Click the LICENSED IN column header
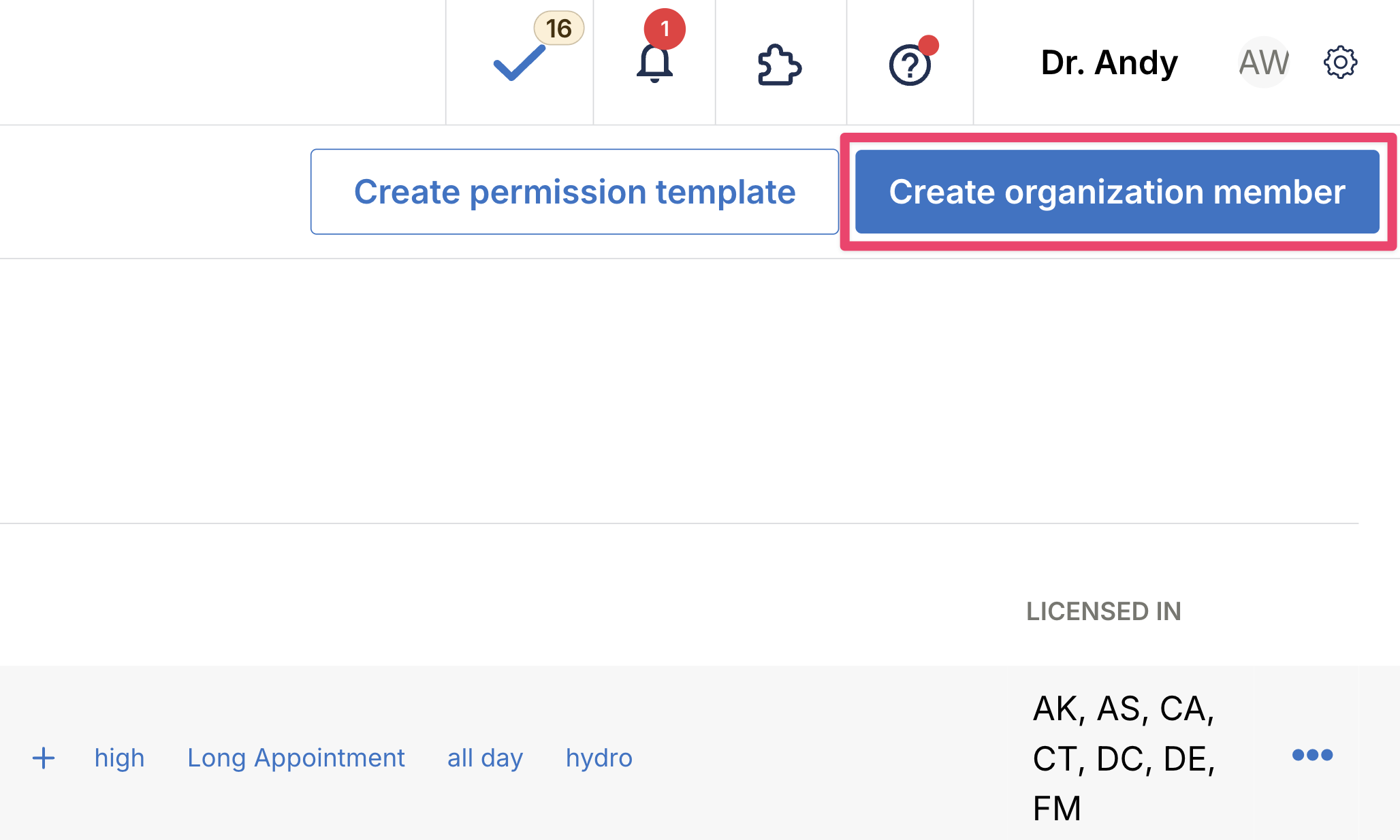This screenshot has height=840, width=1400. click(x=1103, y=611)
